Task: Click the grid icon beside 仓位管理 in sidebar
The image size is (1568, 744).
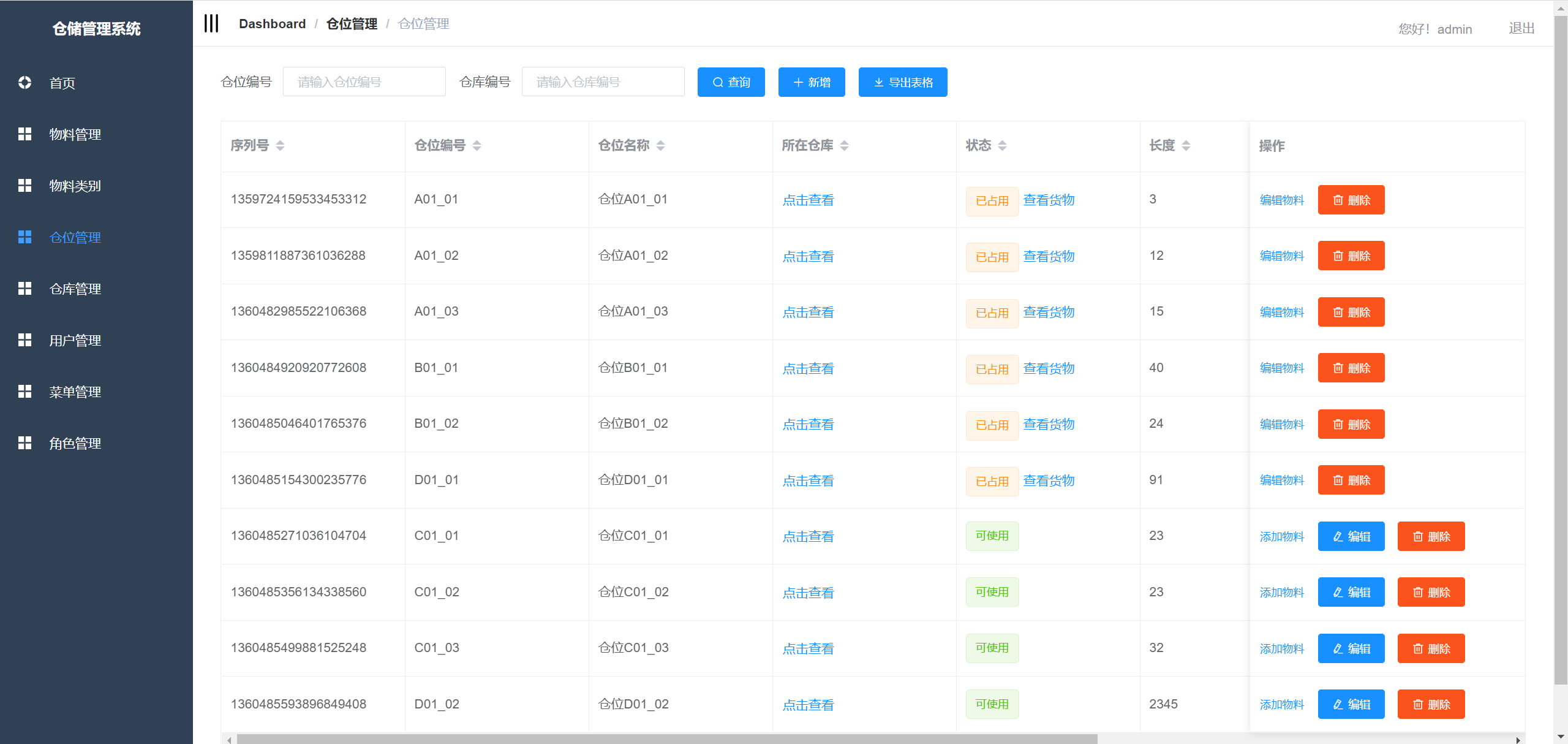Action: tap(24, 237)
